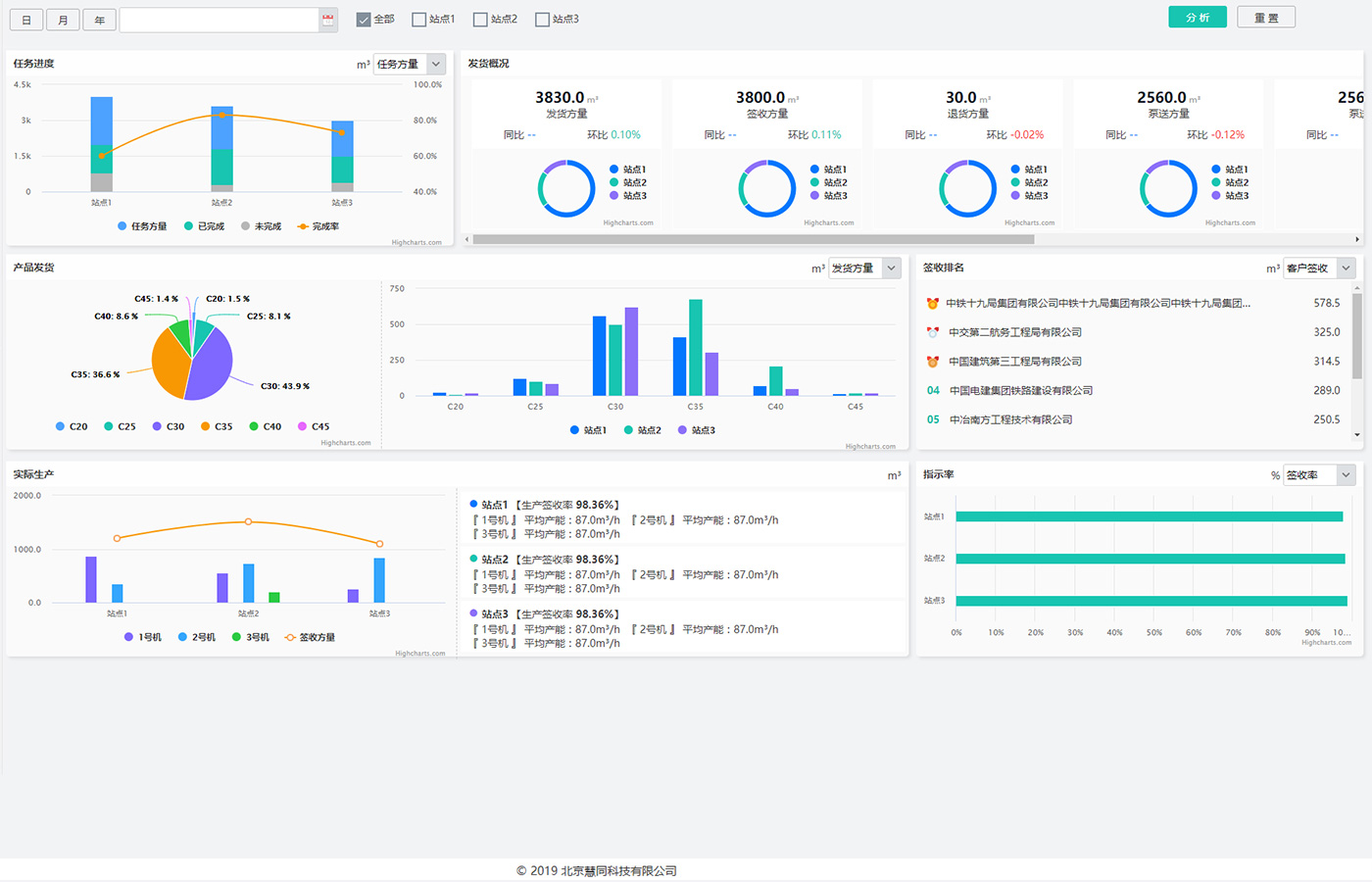Click the gold medal icon for first-ranked customer
This screenshot has height=882, width=1372.
coord(933,304)
